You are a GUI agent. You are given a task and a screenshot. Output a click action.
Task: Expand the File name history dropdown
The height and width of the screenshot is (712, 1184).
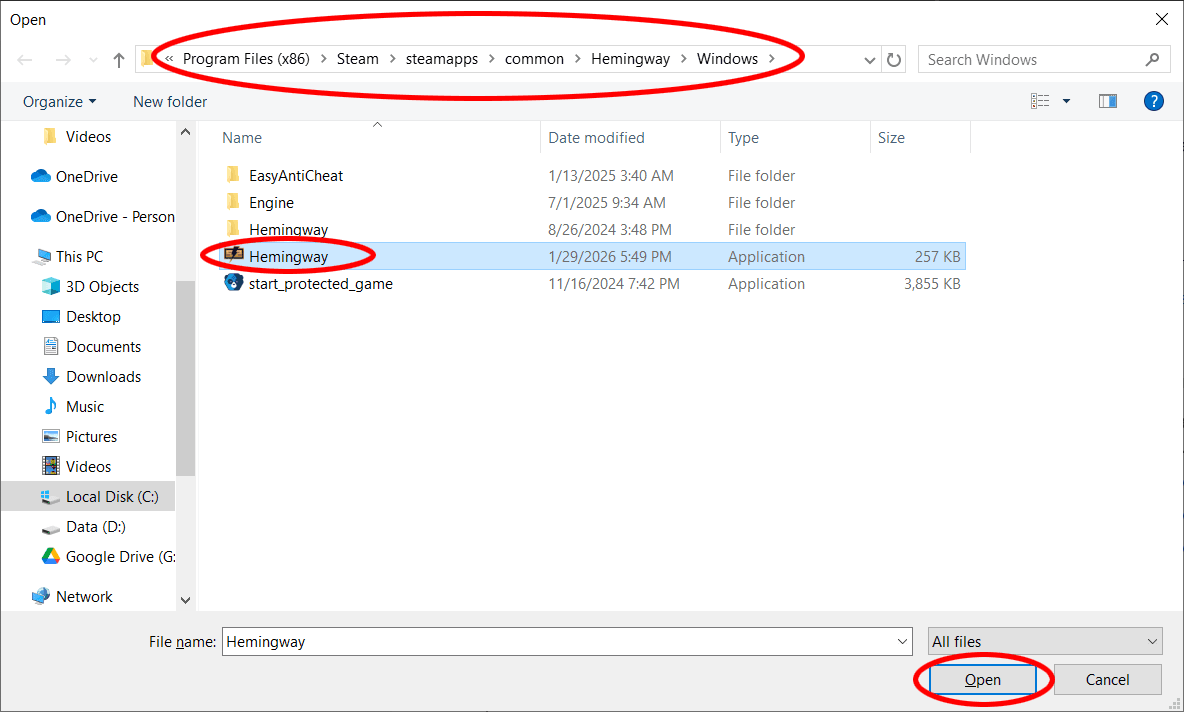(902, 642)
